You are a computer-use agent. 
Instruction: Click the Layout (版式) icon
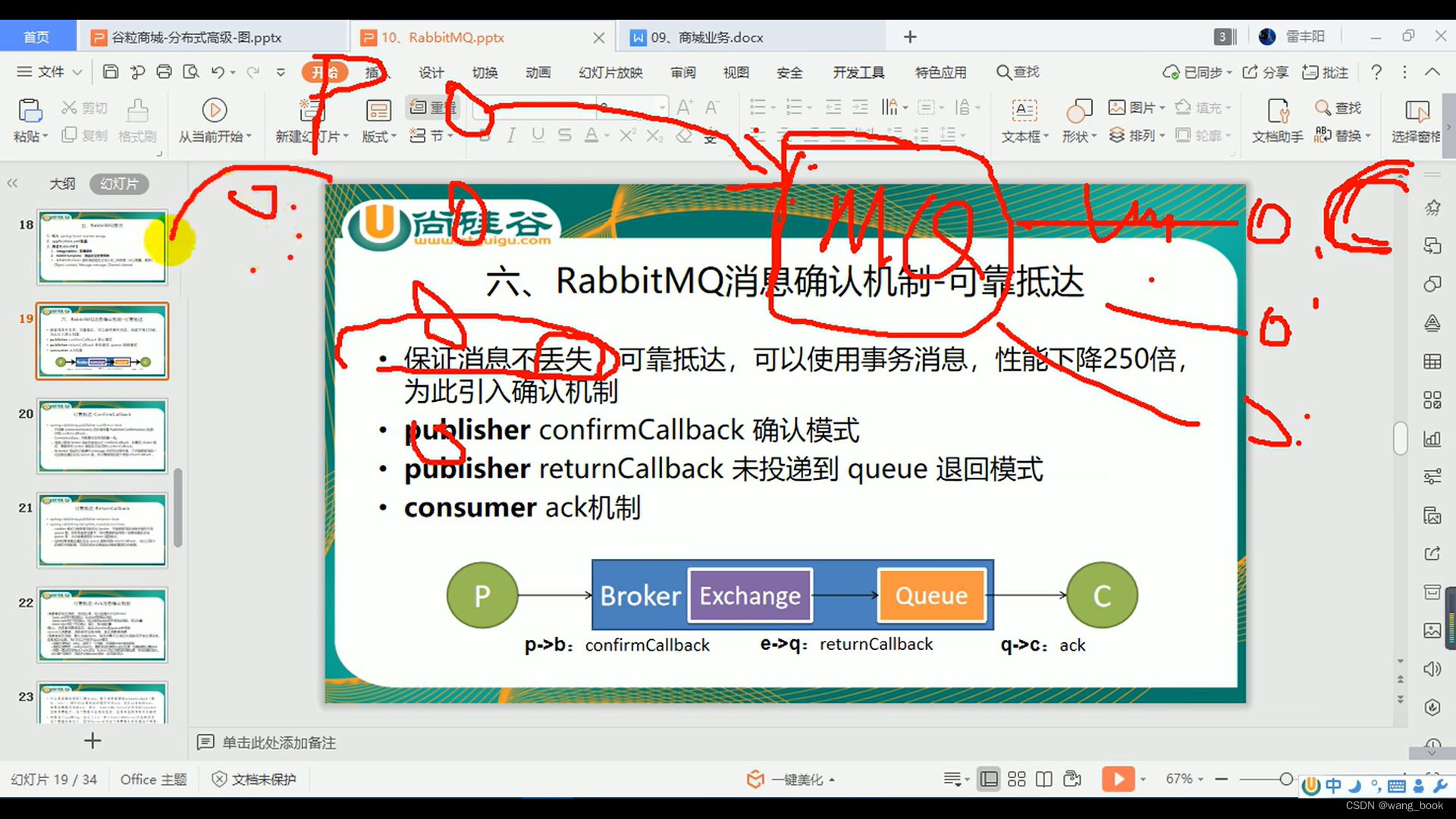click(378, 111)
